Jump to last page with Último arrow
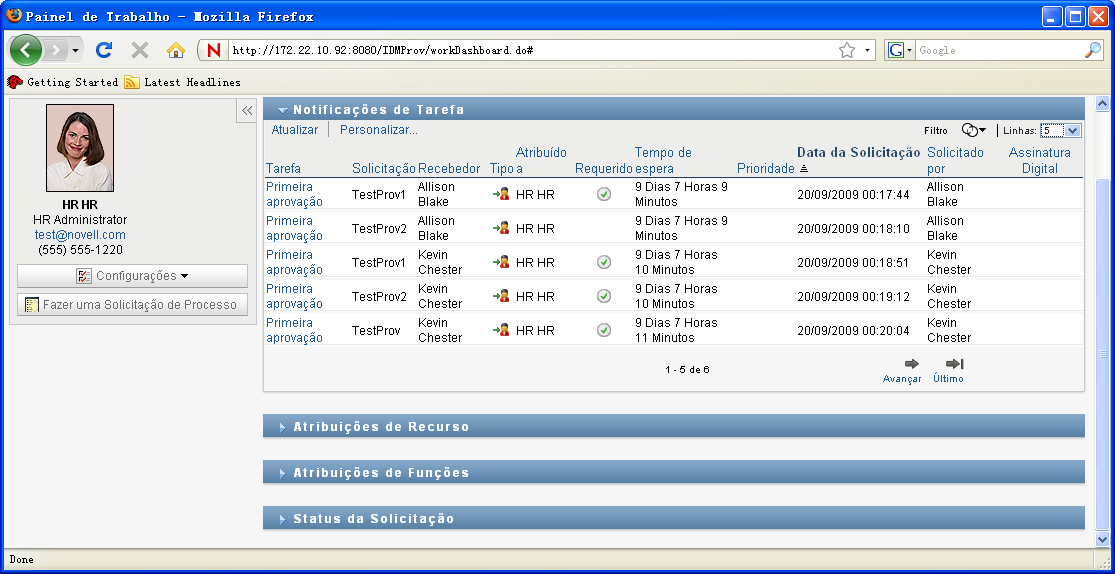 point(954,364)
